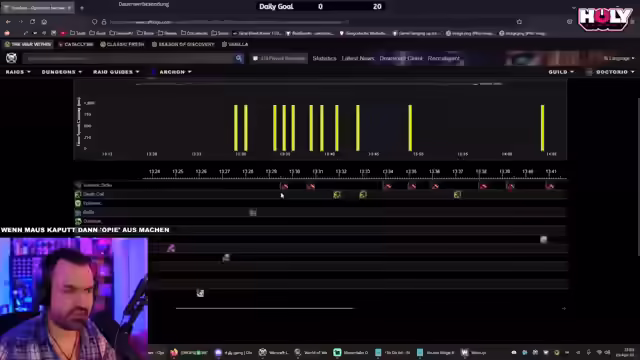Screen dimensions: 640x360
Task: Click the Warcraft Logs site logo
Action: [11, 58]
